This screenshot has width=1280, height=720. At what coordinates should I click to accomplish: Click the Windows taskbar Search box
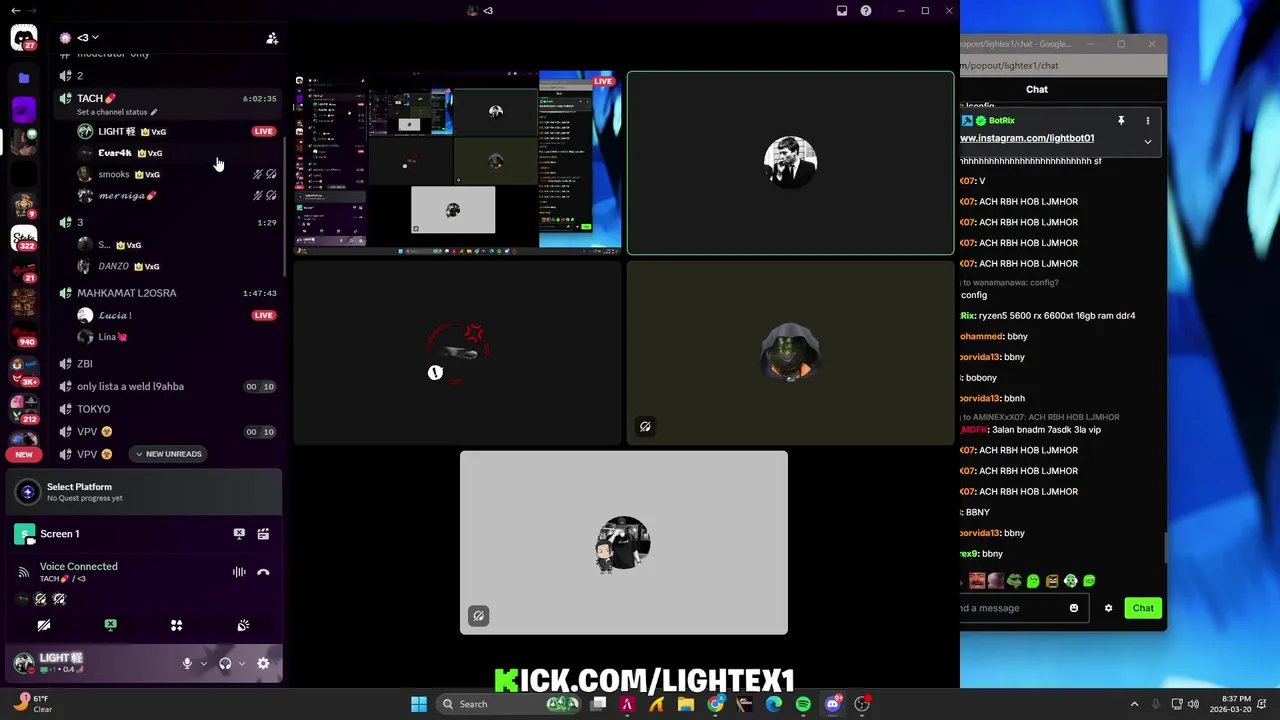(508, 704)
